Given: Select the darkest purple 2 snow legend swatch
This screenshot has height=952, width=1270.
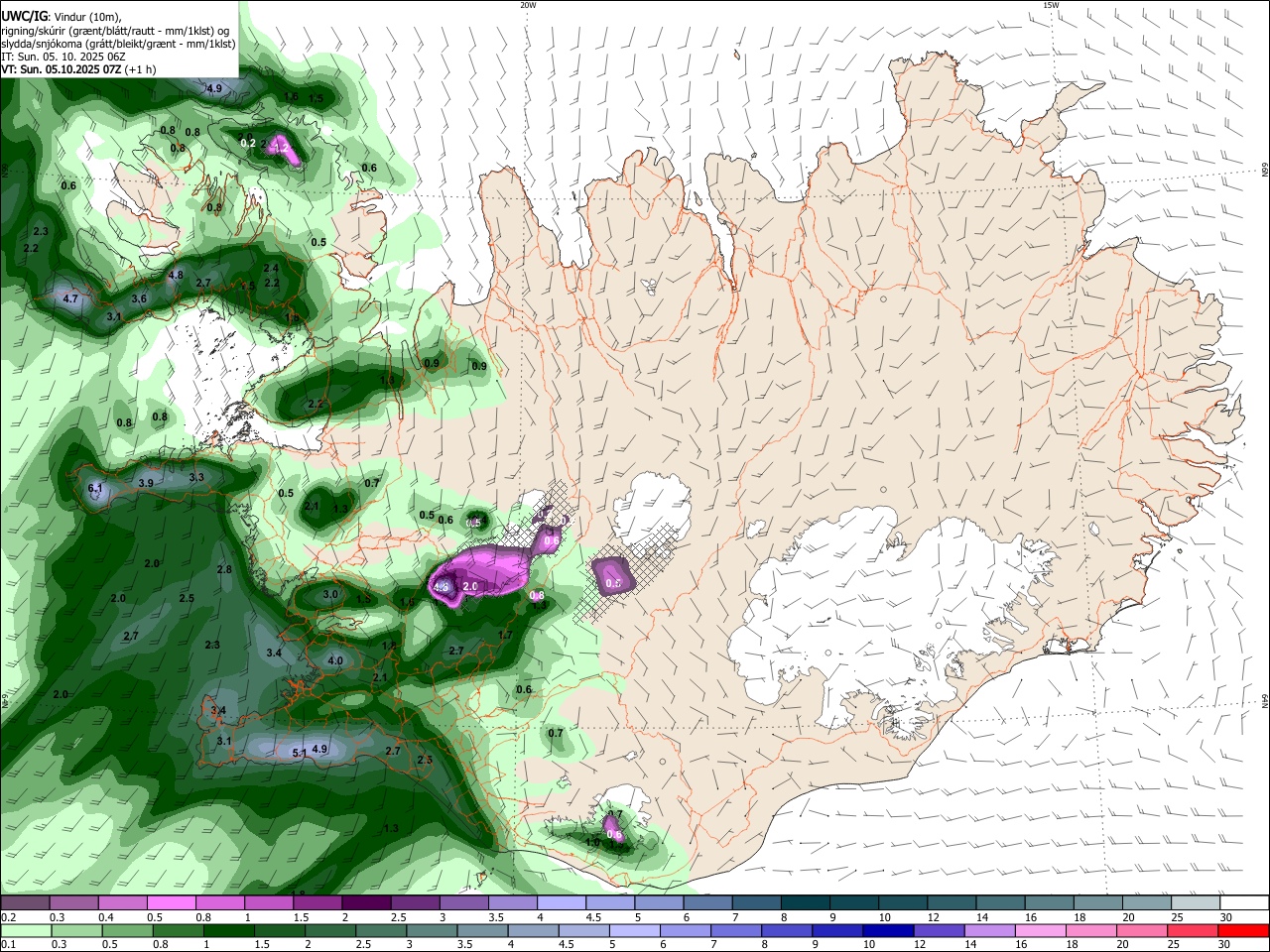Looking at the screenshot, I should click(x=365, y=903).
